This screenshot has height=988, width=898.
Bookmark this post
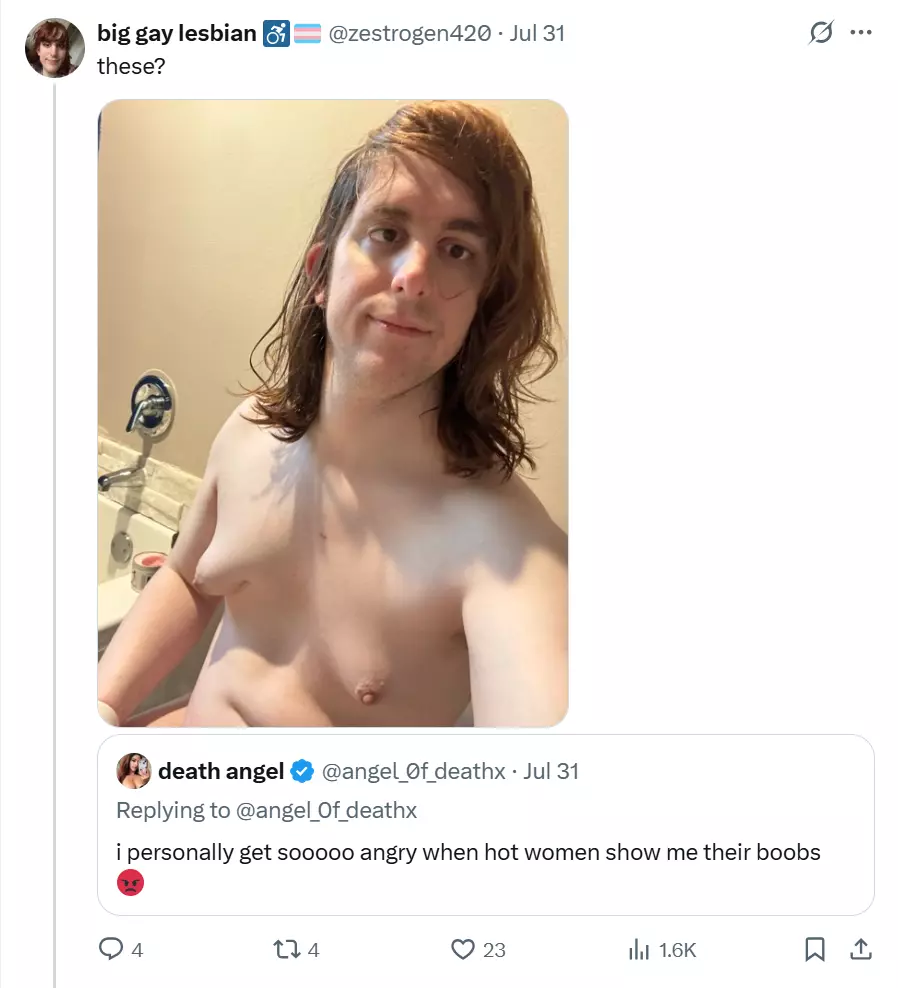[815, 949]
